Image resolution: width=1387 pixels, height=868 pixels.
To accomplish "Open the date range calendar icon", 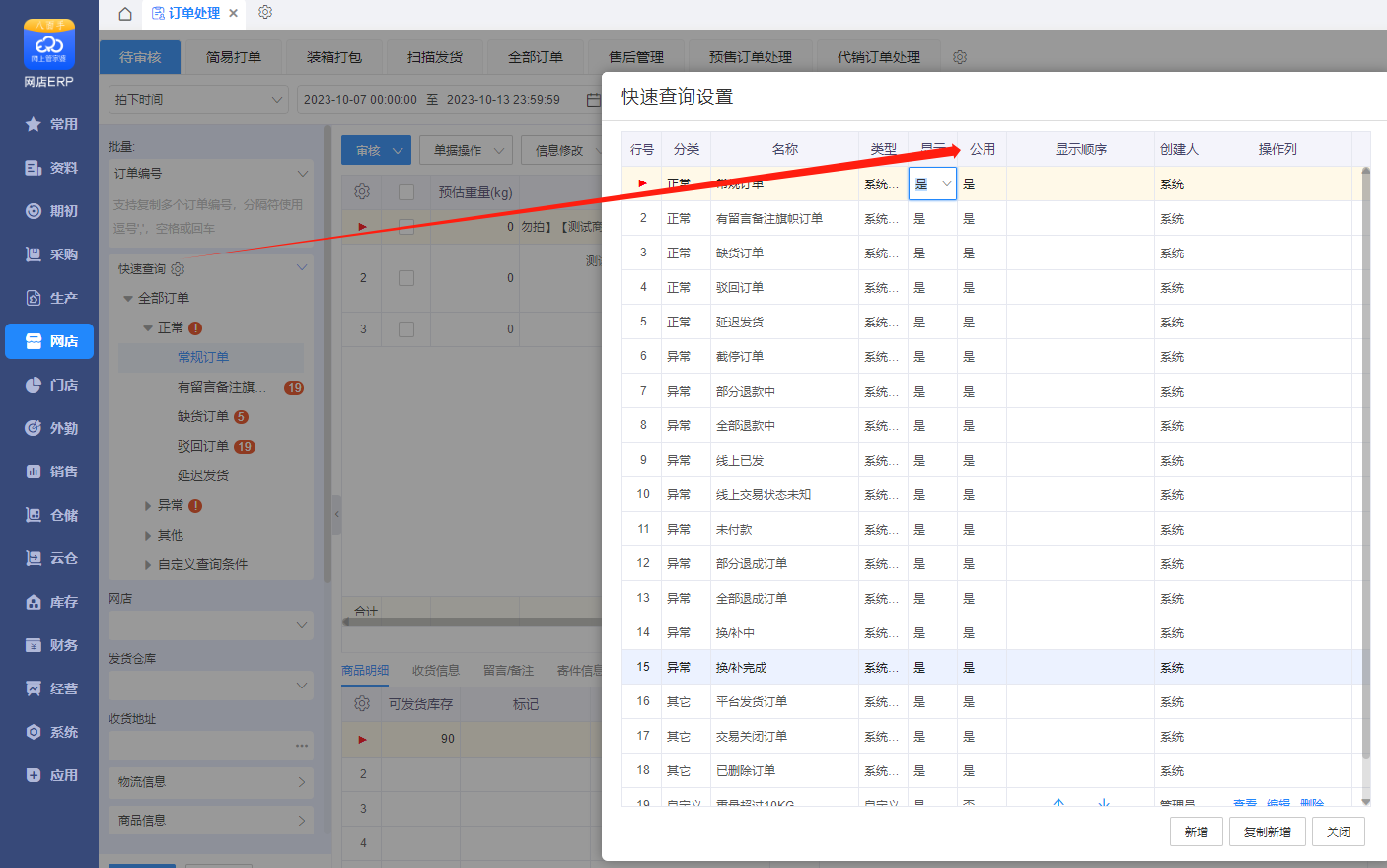I will coord(593,100).
